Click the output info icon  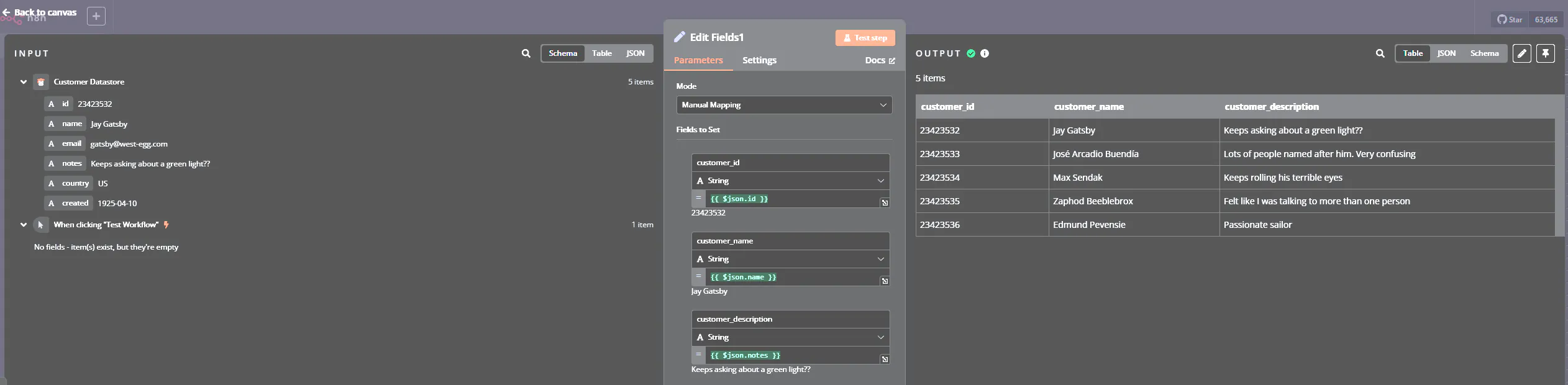[984, 53]
